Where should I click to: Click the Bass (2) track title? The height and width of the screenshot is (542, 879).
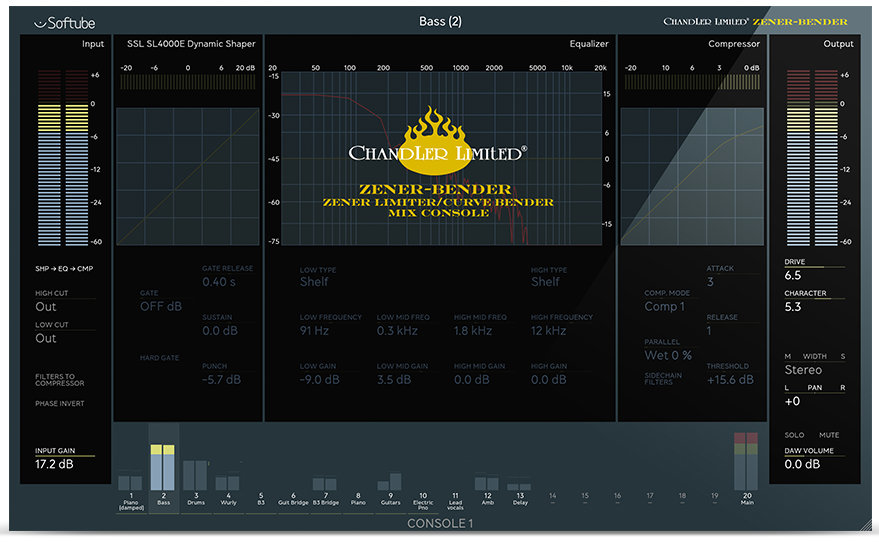(440, 21)
